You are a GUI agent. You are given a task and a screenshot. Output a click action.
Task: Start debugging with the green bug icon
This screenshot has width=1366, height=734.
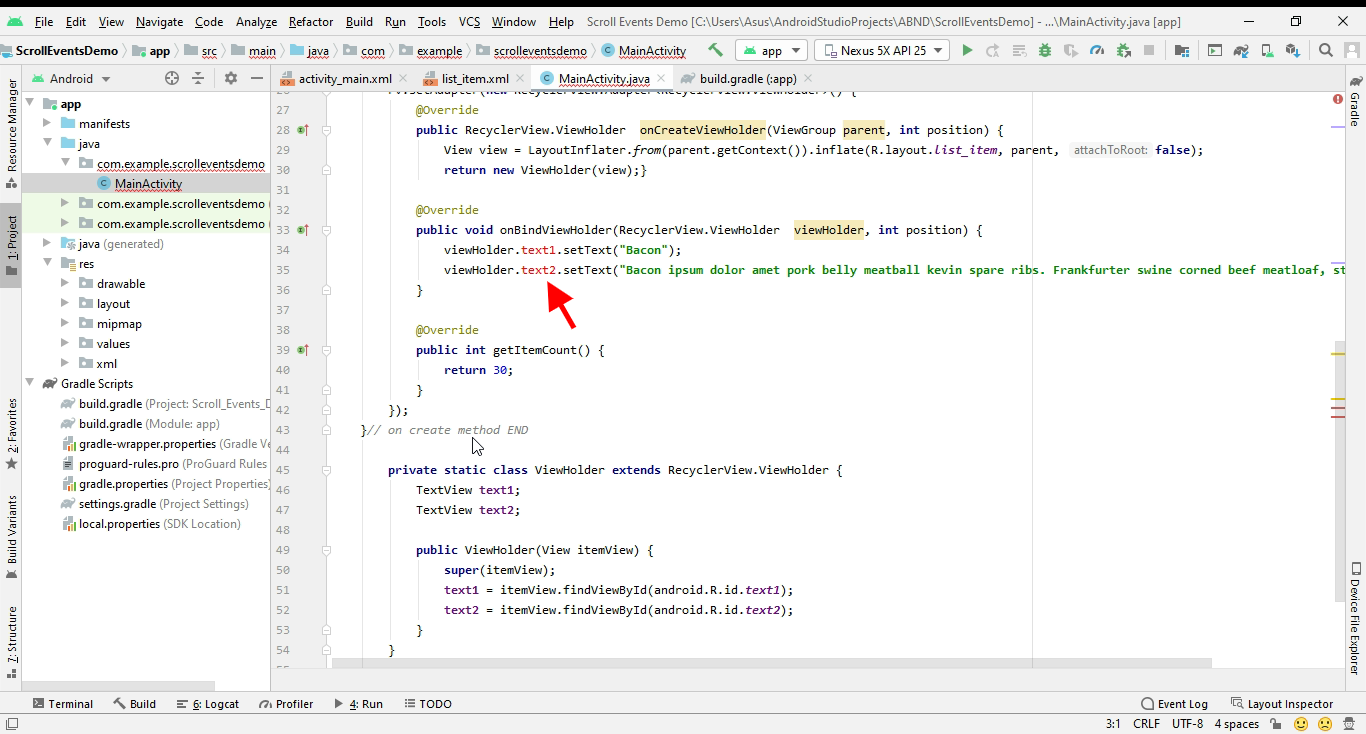pos(1045,50)
